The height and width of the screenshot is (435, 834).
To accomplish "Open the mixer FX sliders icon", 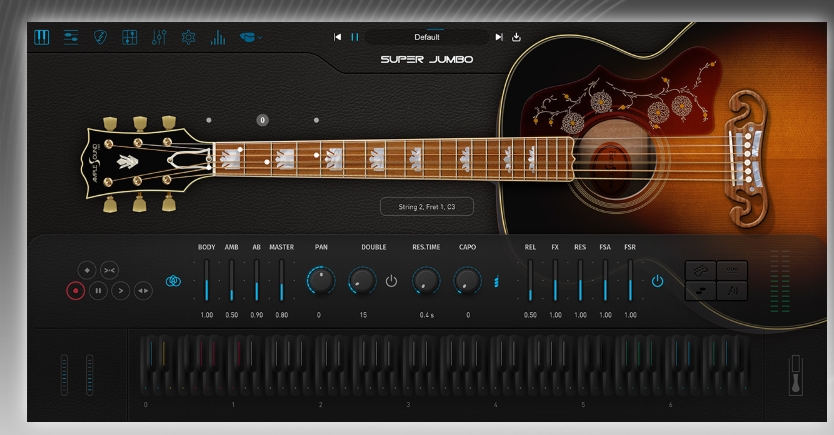I will (x=159, y=37).
